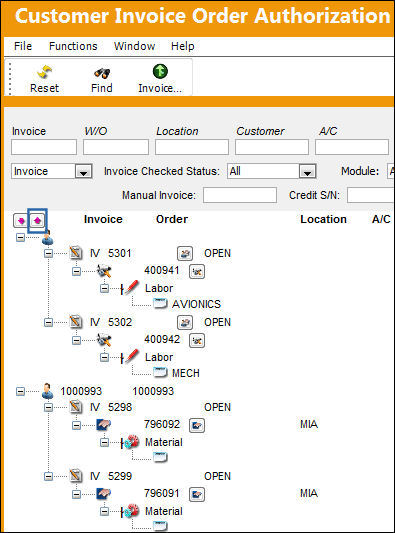
Task: Open the Help menu
Action: 183,46
